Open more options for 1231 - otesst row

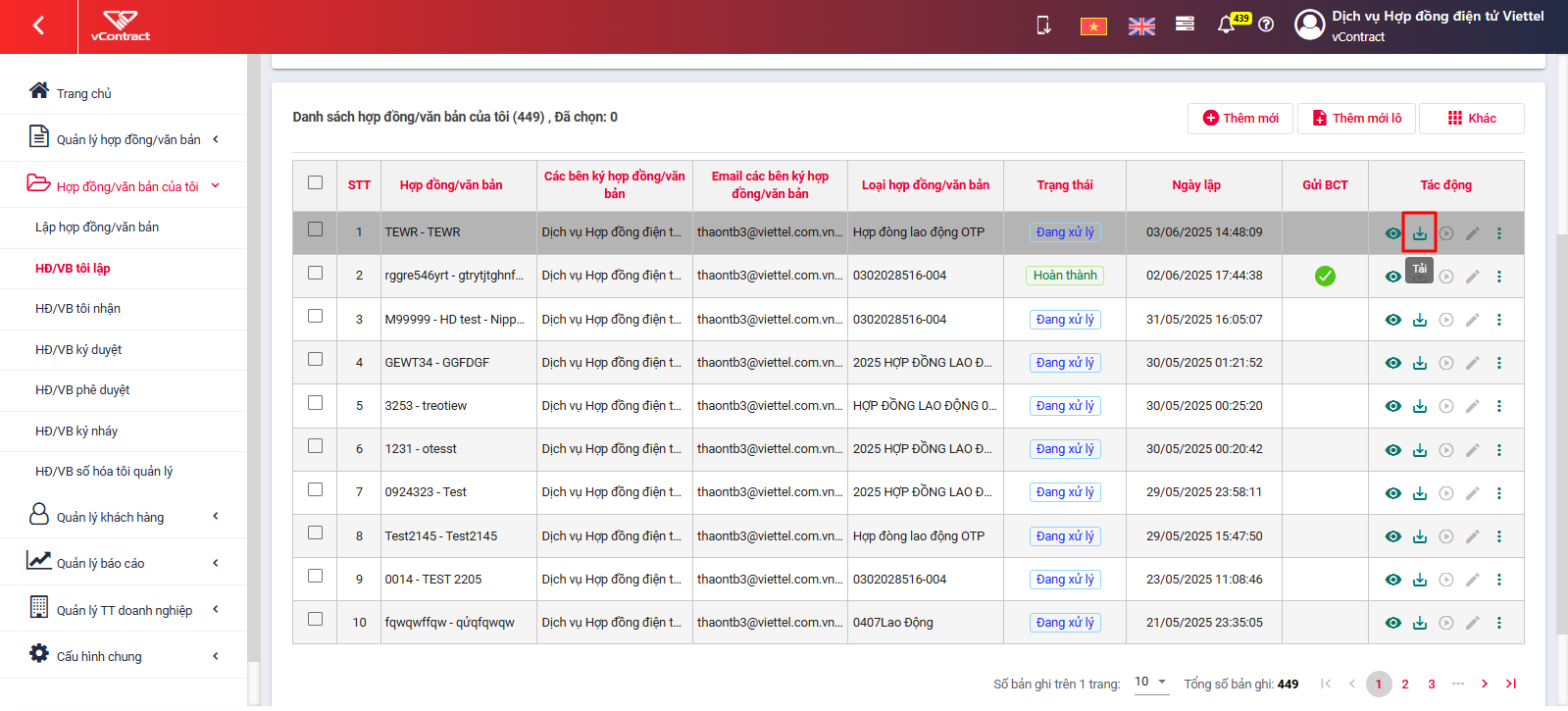click(x=1498, y=449)
